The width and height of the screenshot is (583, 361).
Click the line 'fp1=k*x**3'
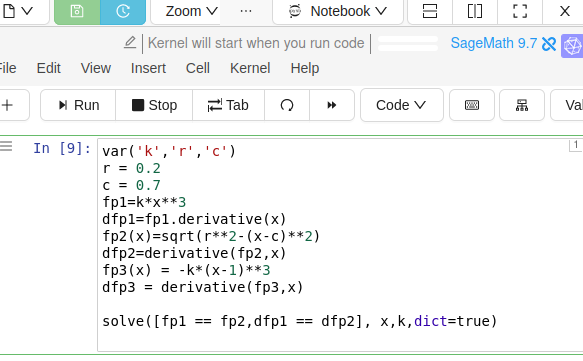click(x=144, y=202)
